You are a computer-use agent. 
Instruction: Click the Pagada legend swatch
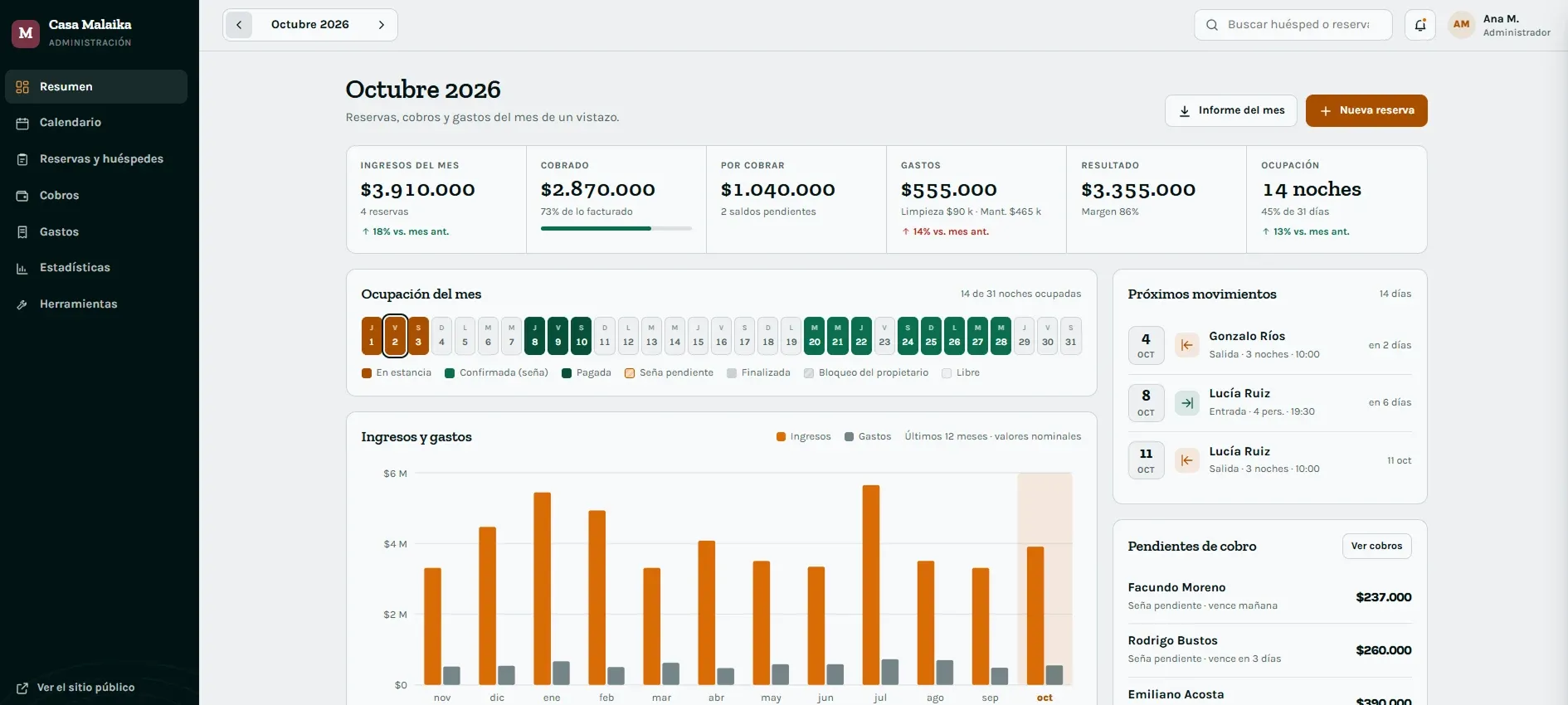tap(567, 373)
